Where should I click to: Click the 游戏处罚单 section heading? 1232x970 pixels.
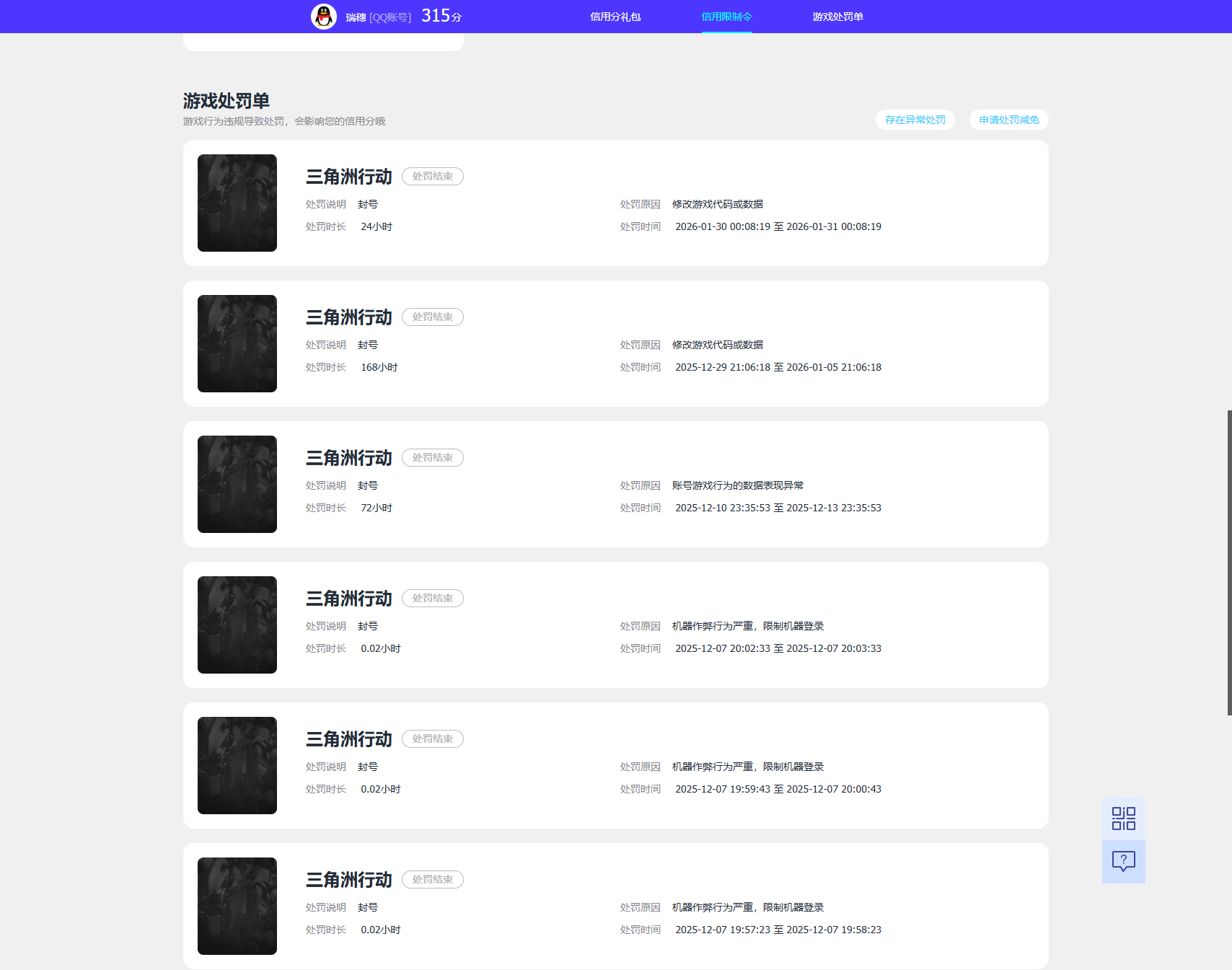coord(226,100)
